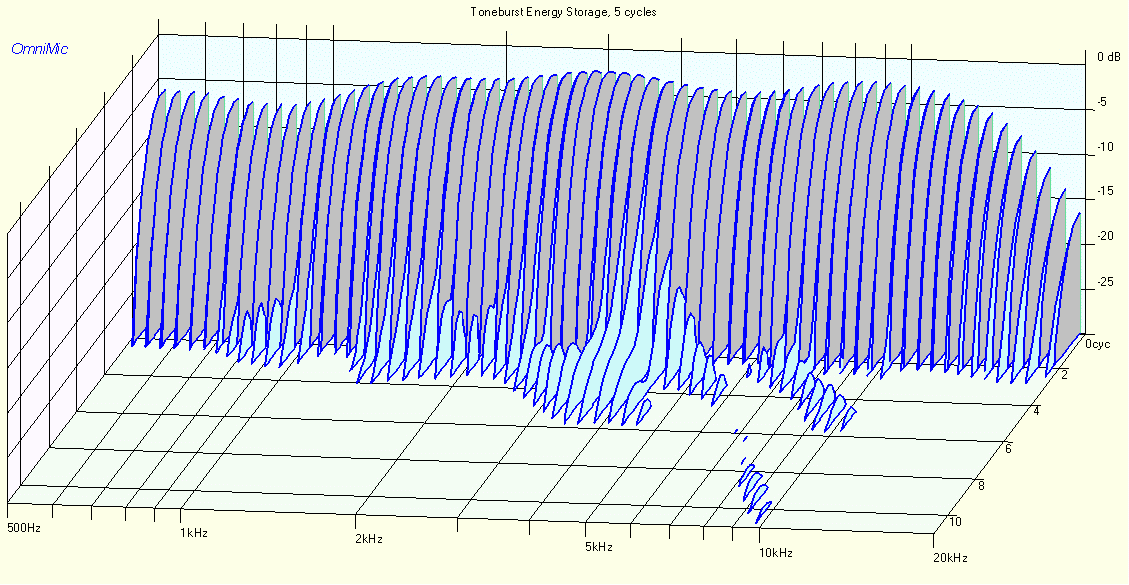Click the -10 dB level label

(1104, 147)
